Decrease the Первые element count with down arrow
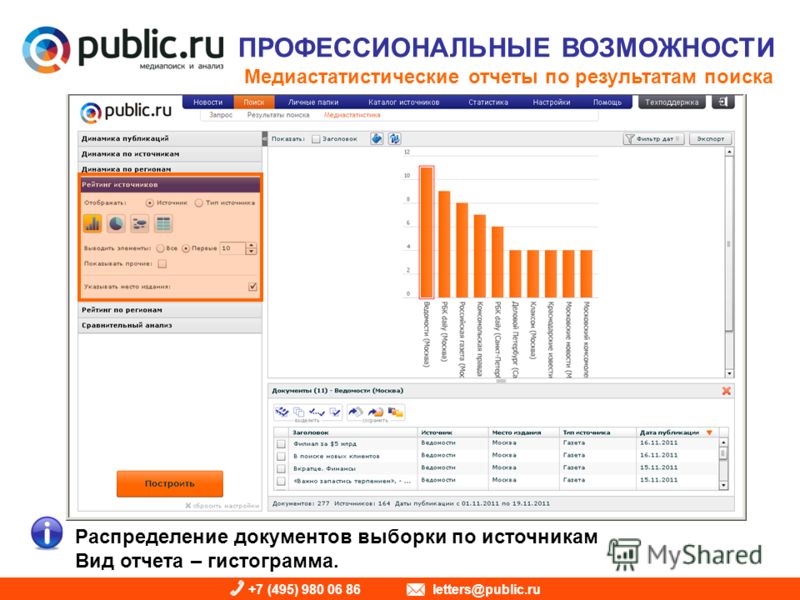Image resolution: width=800 pixels, height=600 pixels. point(251,252)
